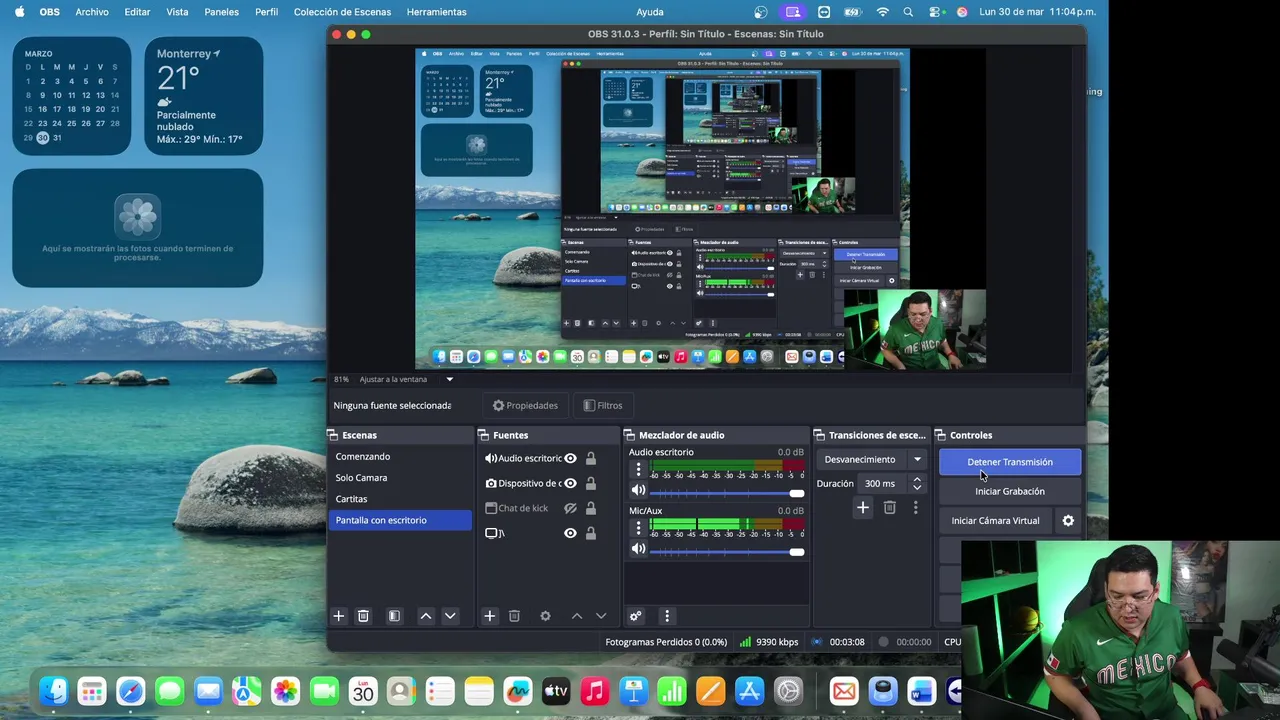Decrease transition duration with down stepper
Image resolution: width=1280 pixels, height=720 pixels.
[917, 489]
